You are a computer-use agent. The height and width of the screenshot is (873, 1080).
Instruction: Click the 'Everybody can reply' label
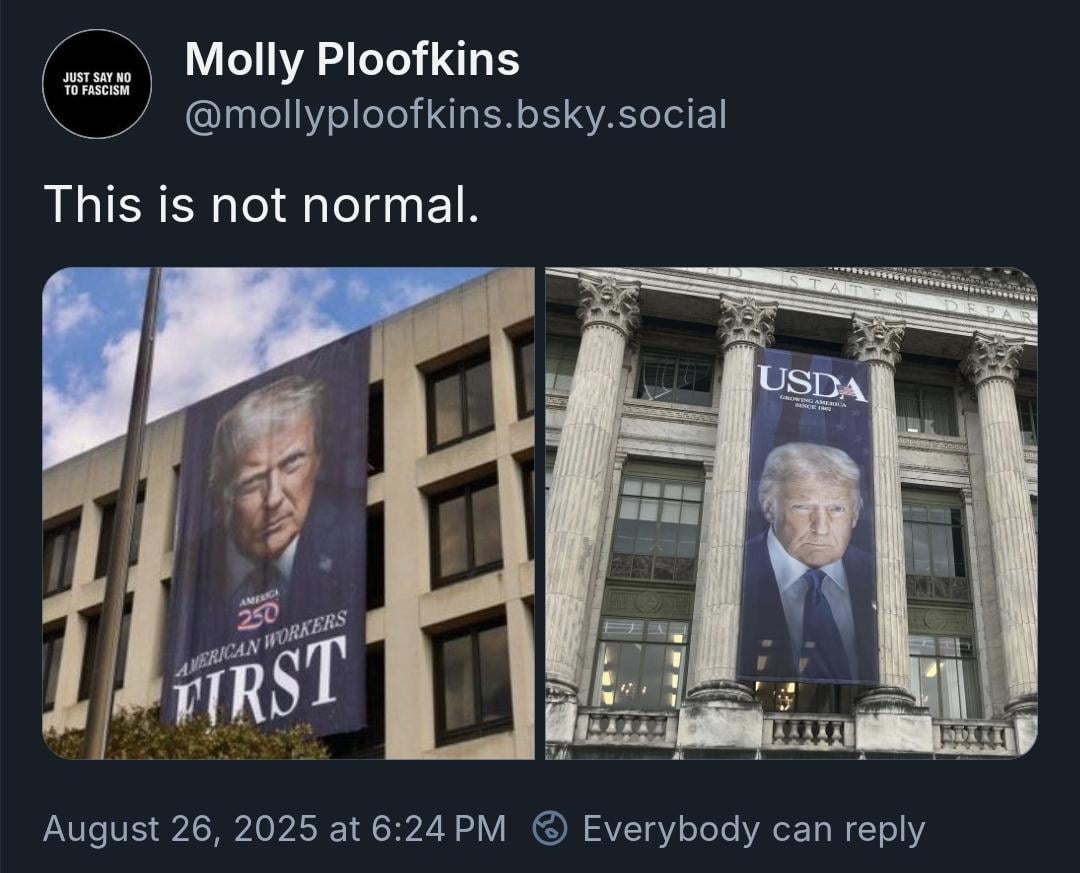pos(754,830)
